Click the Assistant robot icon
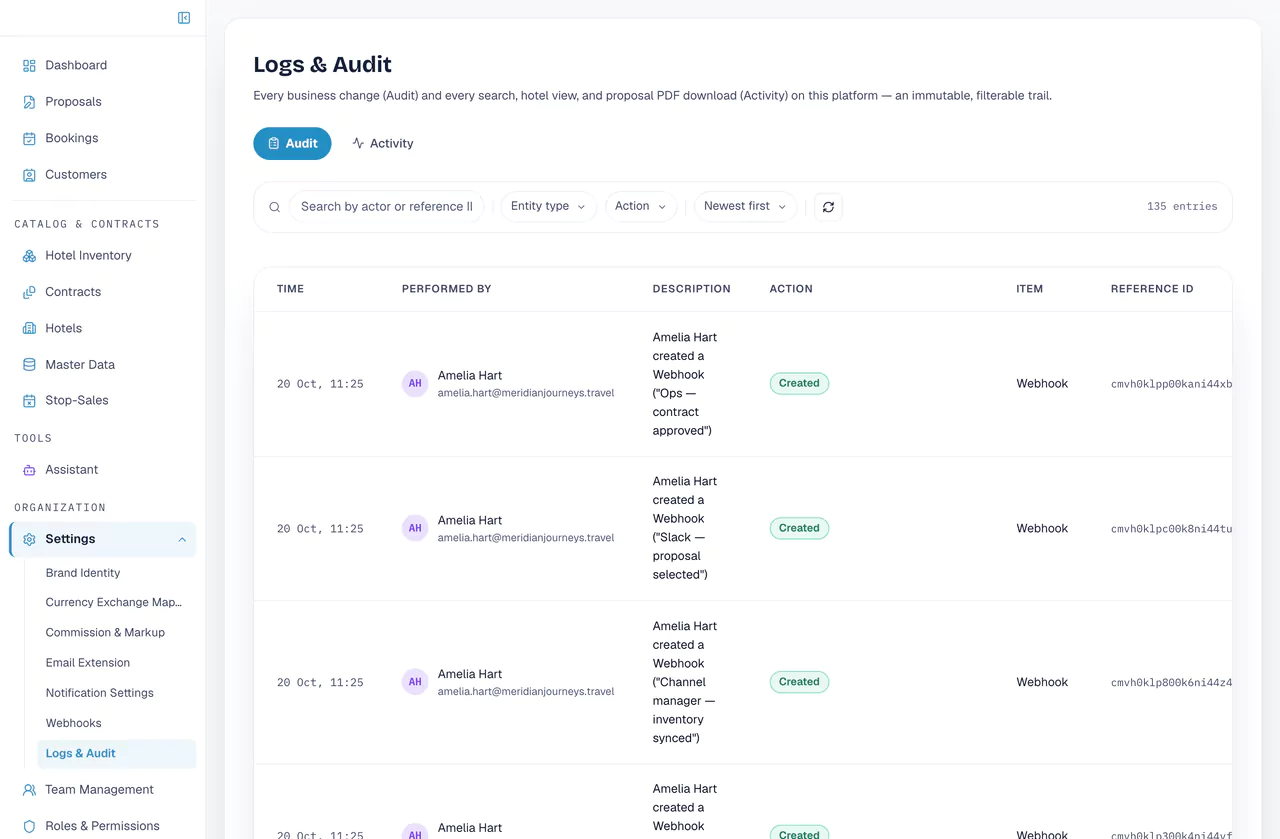This screenshot has width=1280, height=839. click(x=29, y=470)
